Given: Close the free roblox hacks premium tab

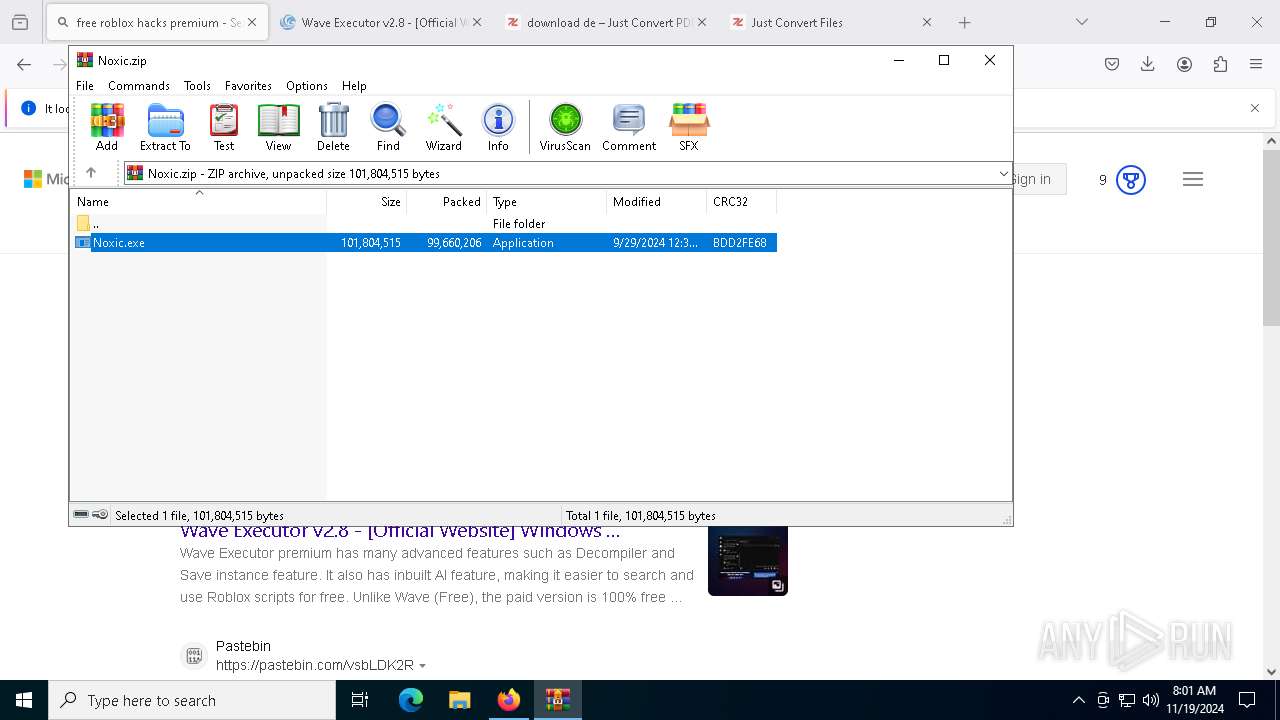Looking at the screenshot, I should click(x=252, y=22).
